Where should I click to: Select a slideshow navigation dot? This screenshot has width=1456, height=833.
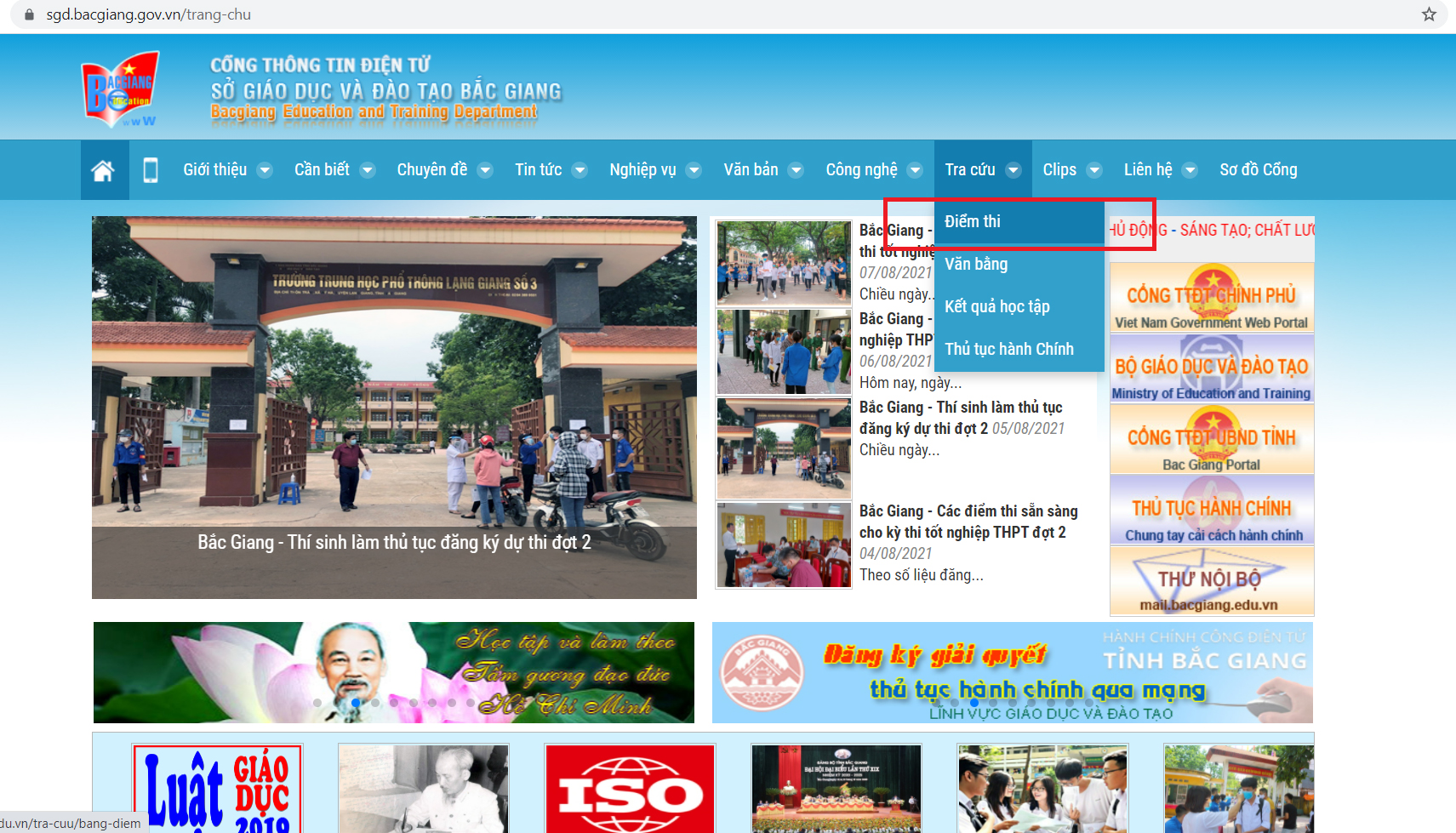(356, 703)
